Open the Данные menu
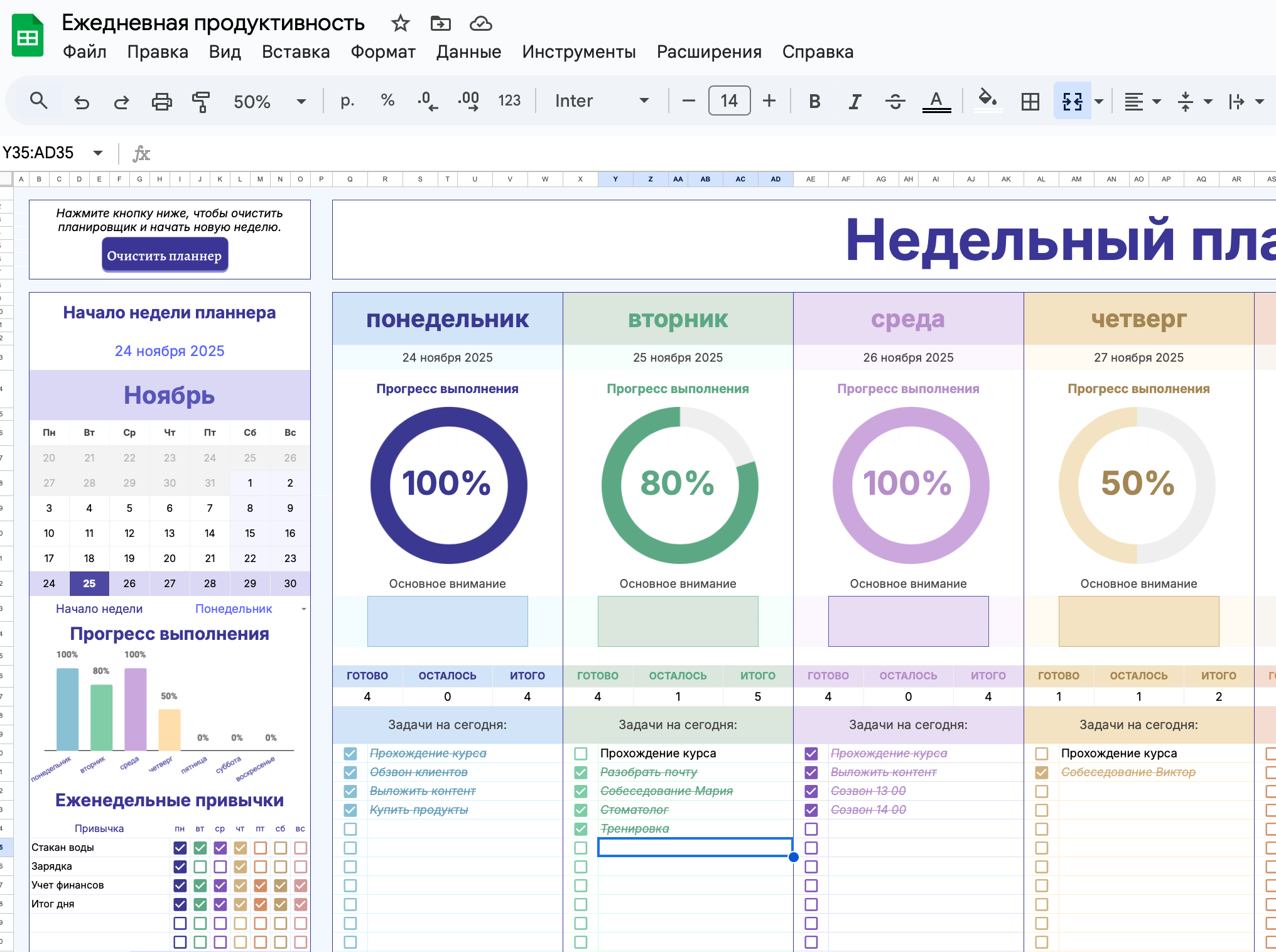The image size is (1276, 952). click(468, 52)
